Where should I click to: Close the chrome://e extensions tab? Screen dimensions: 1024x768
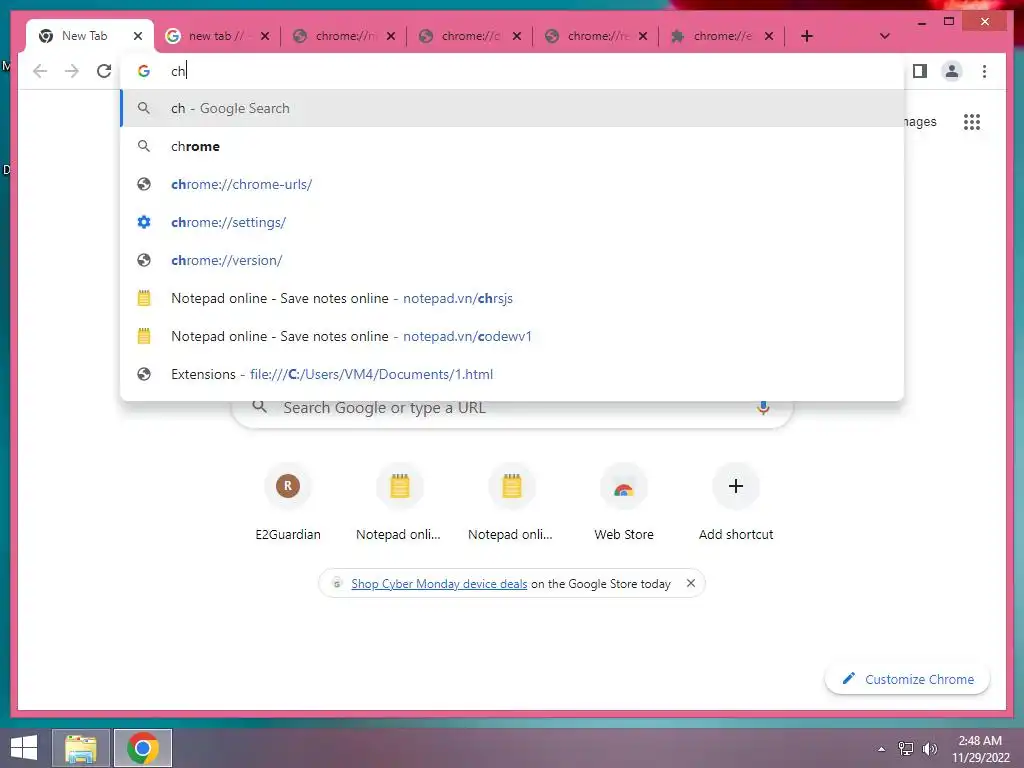click(x=769, y=36)
